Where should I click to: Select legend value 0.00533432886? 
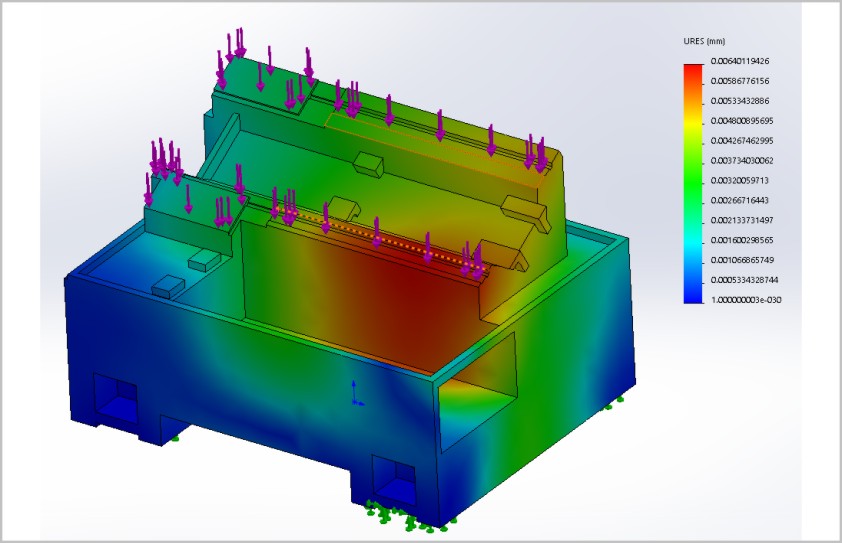(740, 101)
